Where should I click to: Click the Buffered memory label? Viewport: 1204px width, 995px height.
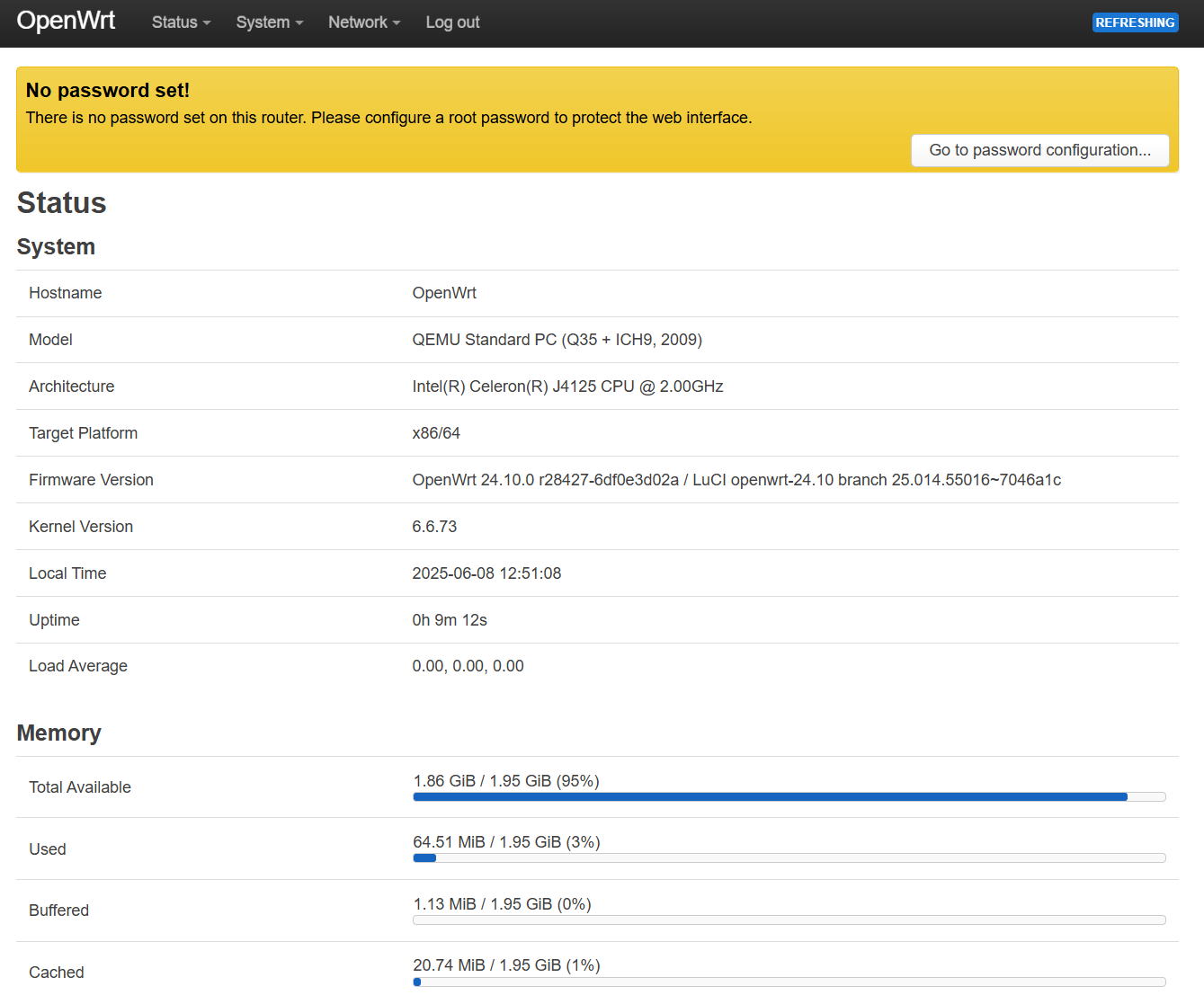58,911
